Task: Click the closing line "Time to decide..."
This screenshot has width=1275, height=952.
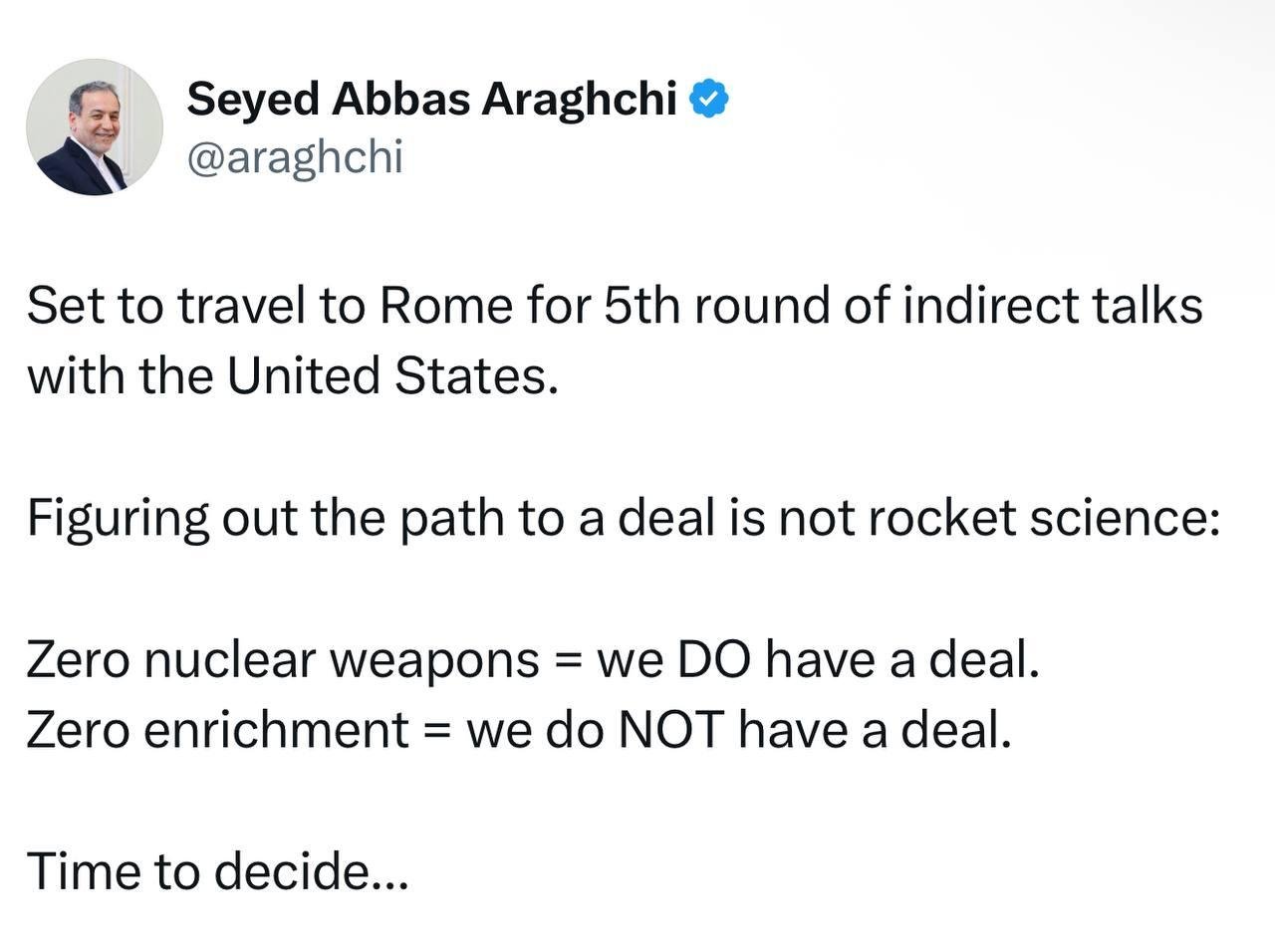Action: 217,871
